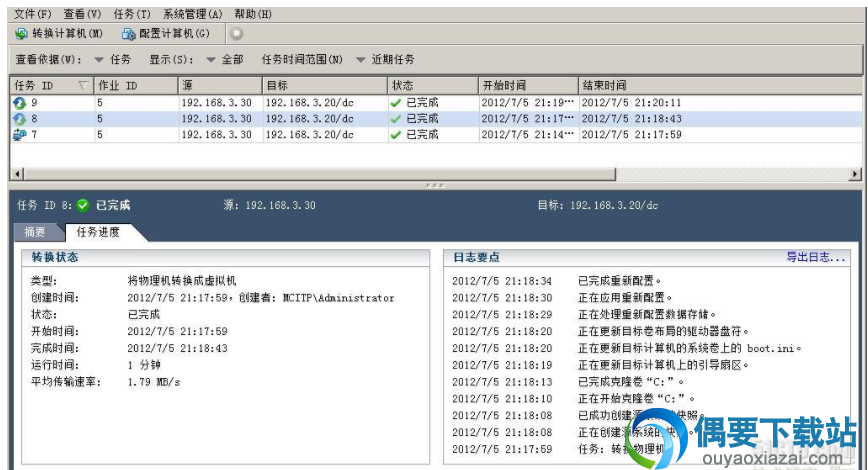The width and height of the screenshot is (868, 470).
Task: Click the horizontal scrollbar thumb
Action: [x=319, y=174]
